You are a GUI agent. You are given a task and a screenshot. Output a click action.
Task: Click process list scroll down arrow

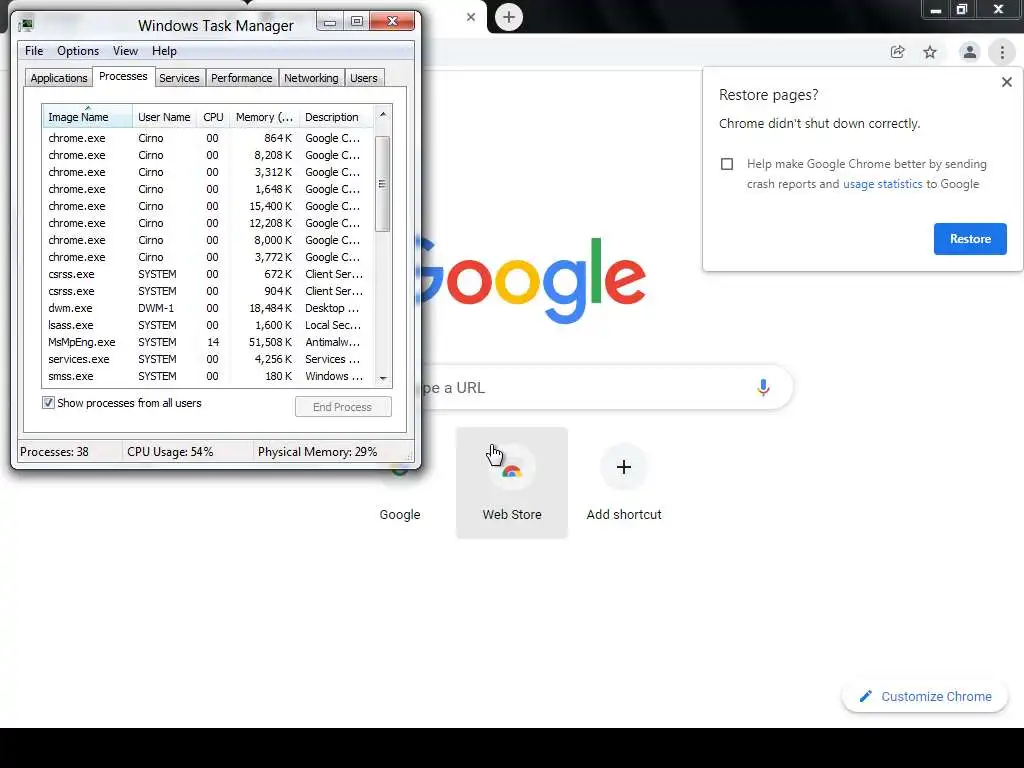383,379
